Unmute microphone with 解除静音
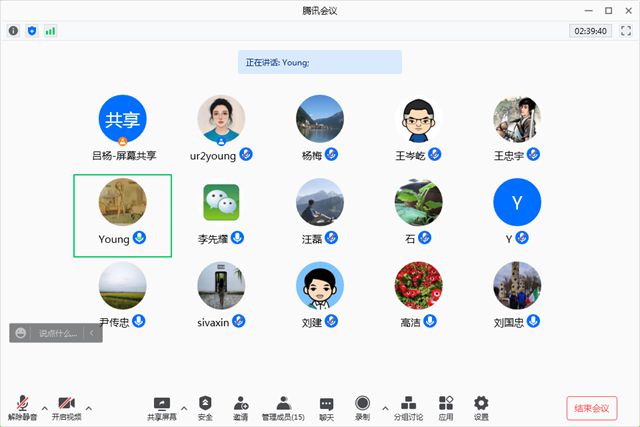Screen dimensions: 640x427 pyautogui.click(x=22, y=406)
